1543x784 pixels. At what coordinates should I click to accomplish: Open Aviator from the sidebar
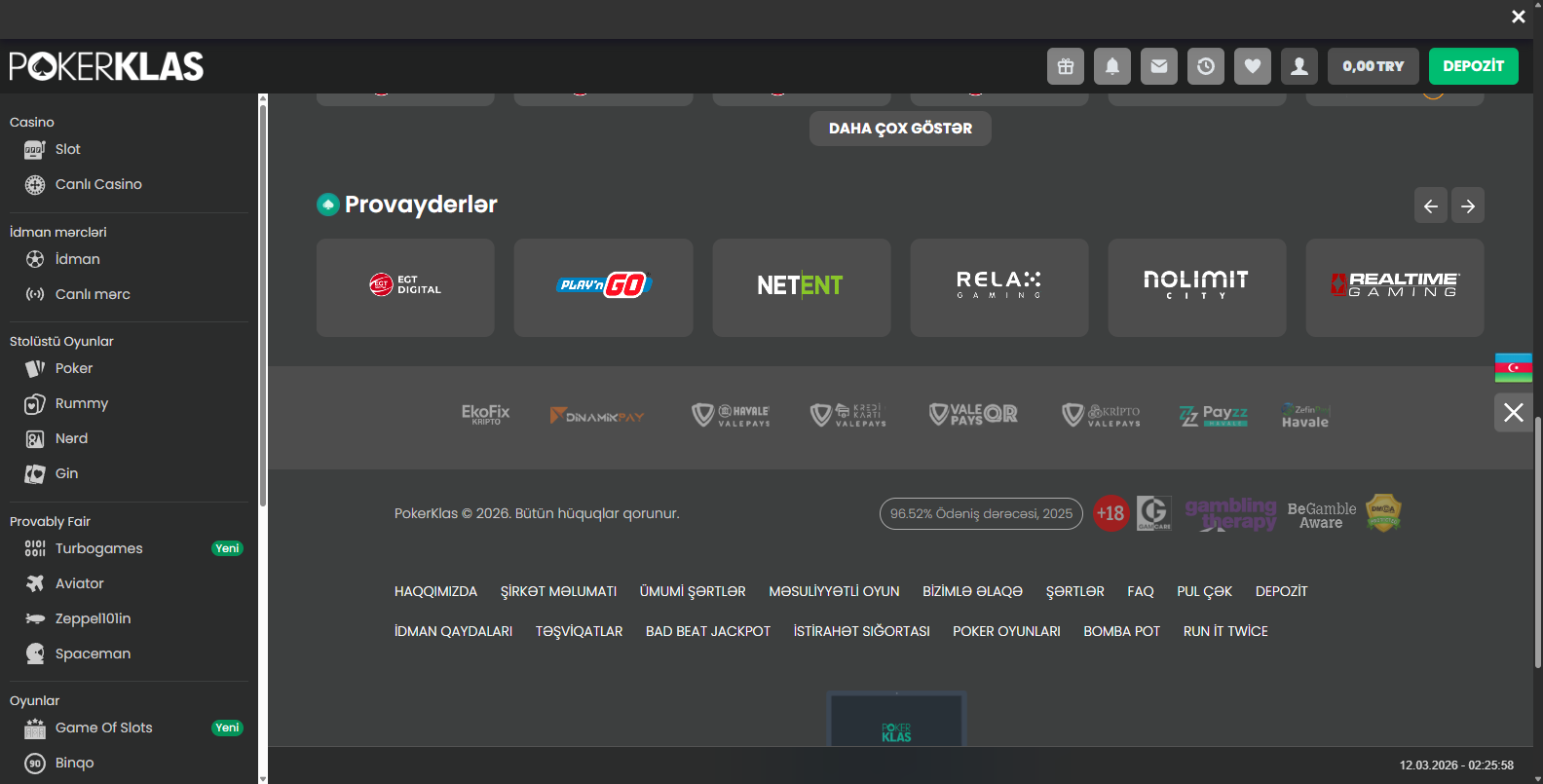pyautogui.click(x=79, y=583)
